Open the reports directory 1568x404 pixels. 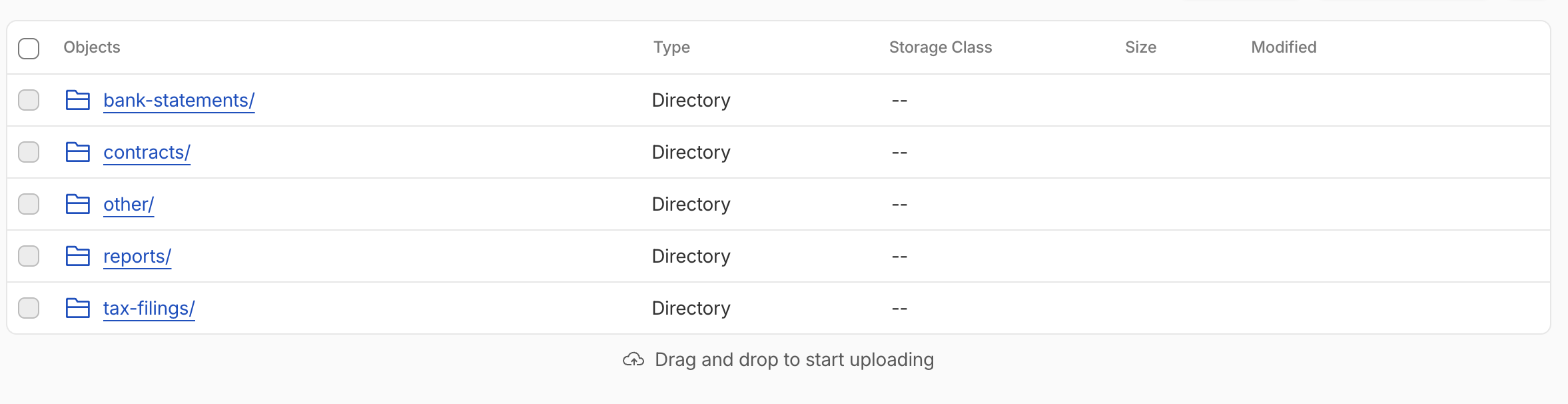(137, 256)
